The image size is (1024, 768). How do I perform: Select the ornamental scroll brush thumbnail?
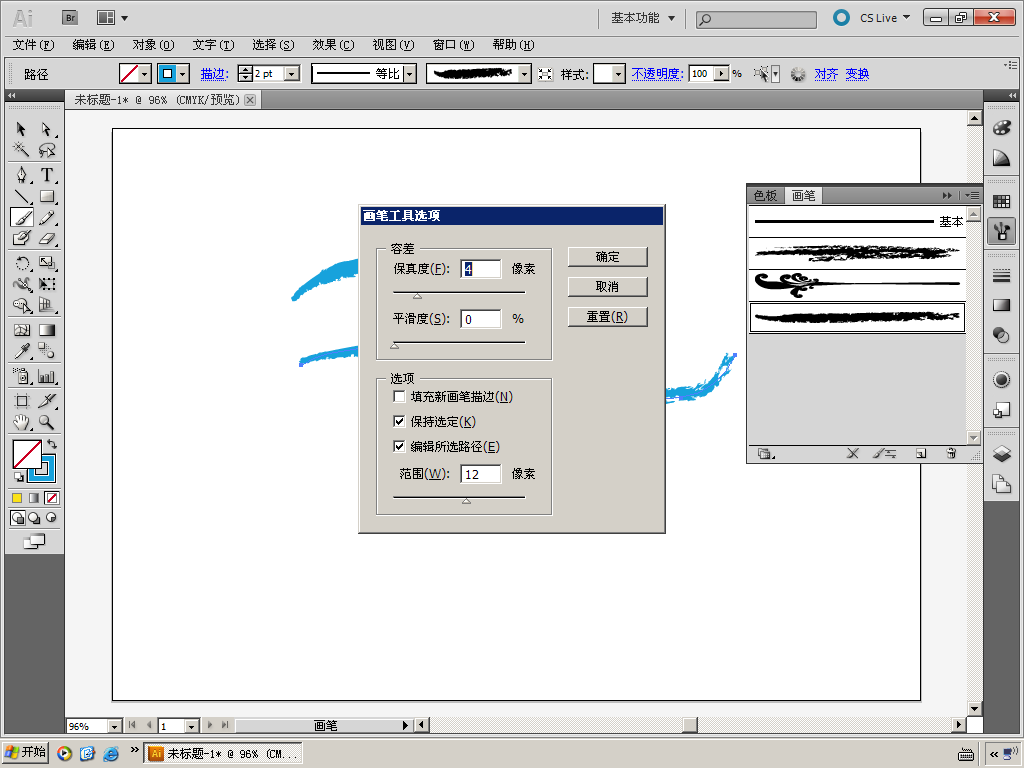[857, 285]
